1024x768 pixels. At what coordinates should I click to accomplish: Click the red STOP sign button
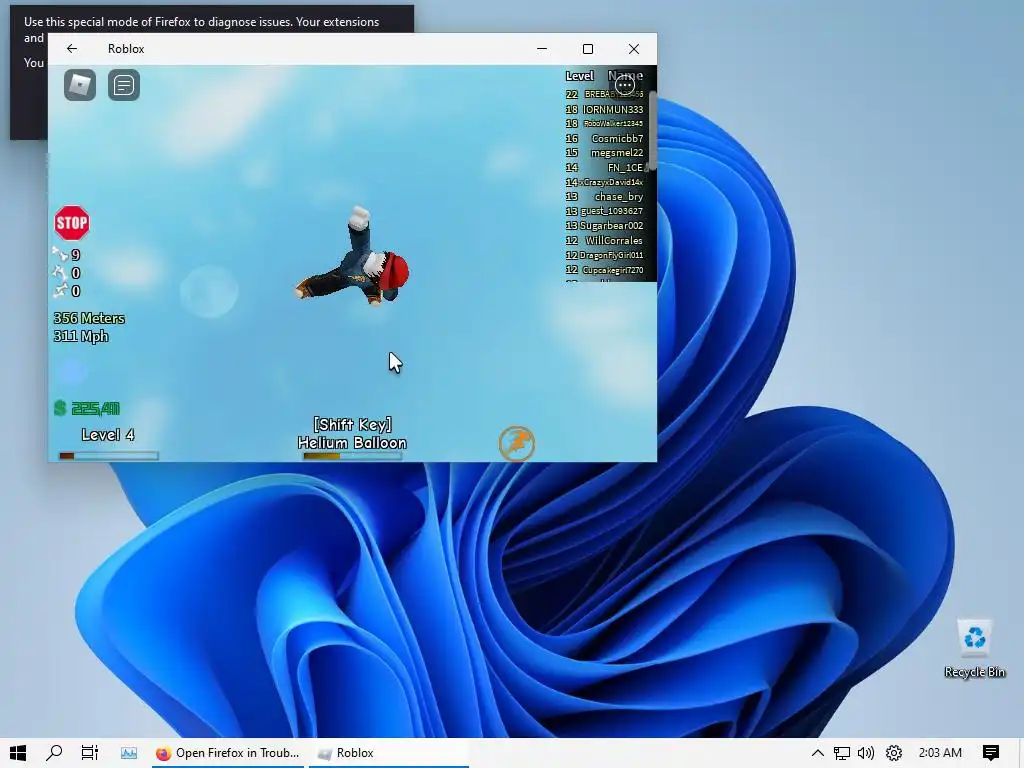72,223
